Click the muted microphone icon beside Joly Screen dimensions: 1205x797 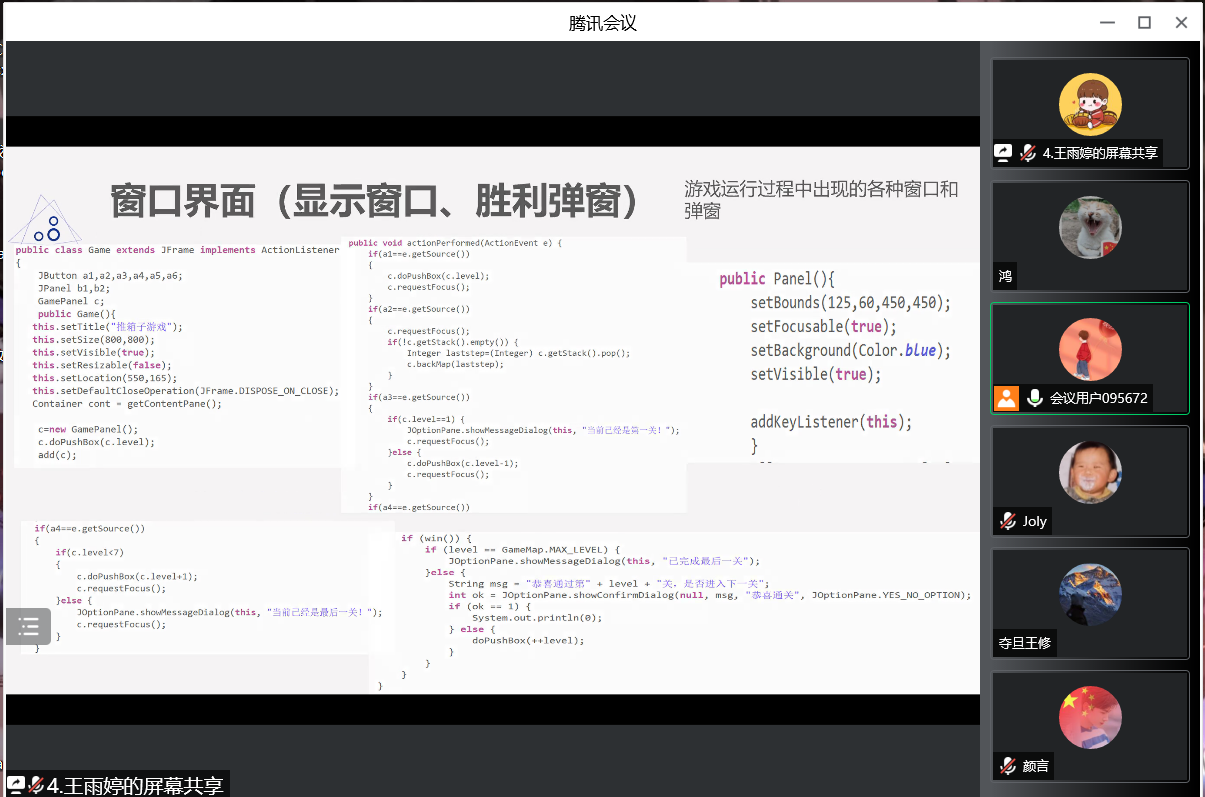click(1008, 521)
